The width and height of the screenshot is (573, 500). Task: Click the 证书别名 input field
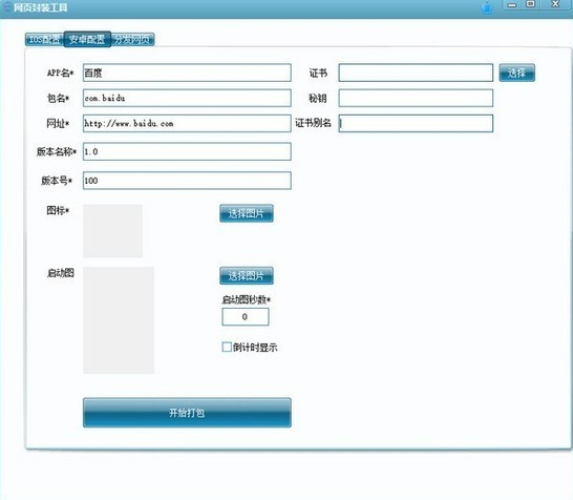coord(415,123)
